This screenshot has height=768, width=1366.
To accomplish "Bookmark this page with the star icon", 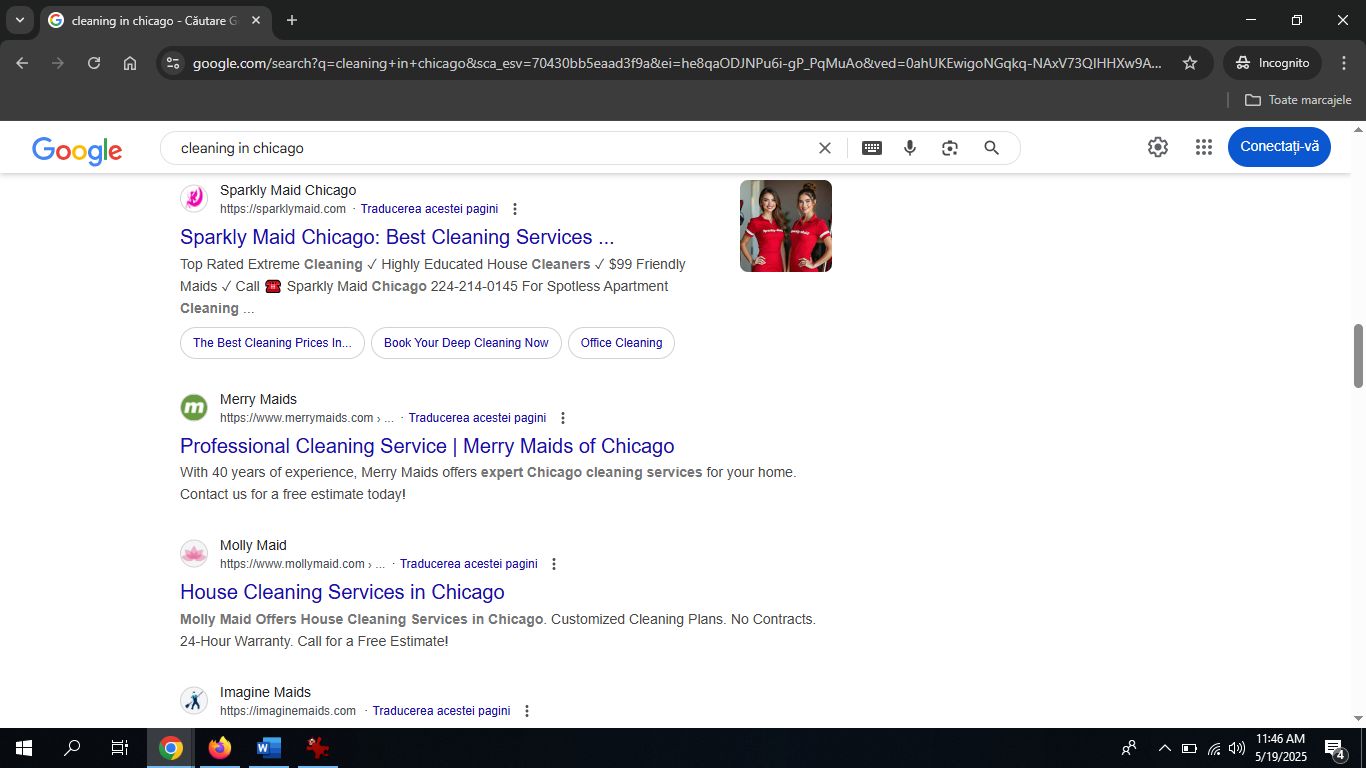I will 1190,62.
